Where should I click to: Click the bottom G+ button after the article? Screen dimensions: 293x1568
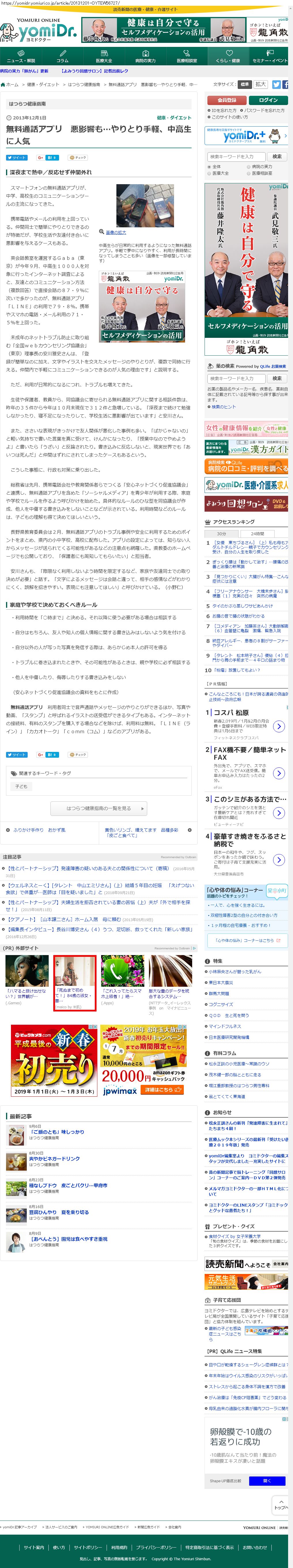[x=40, y=755]
